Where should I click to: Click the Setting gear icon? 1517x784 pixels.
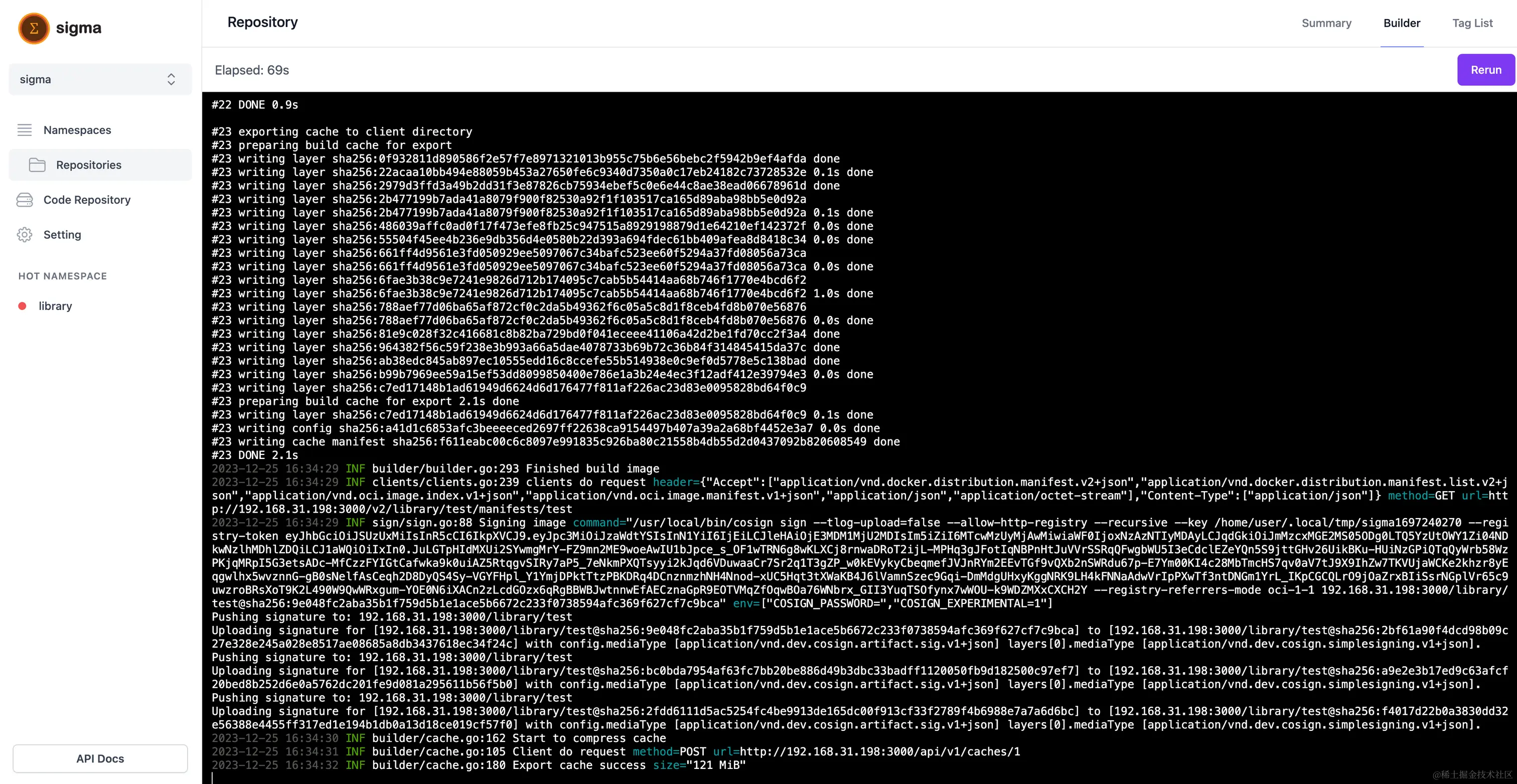[24, 234]
